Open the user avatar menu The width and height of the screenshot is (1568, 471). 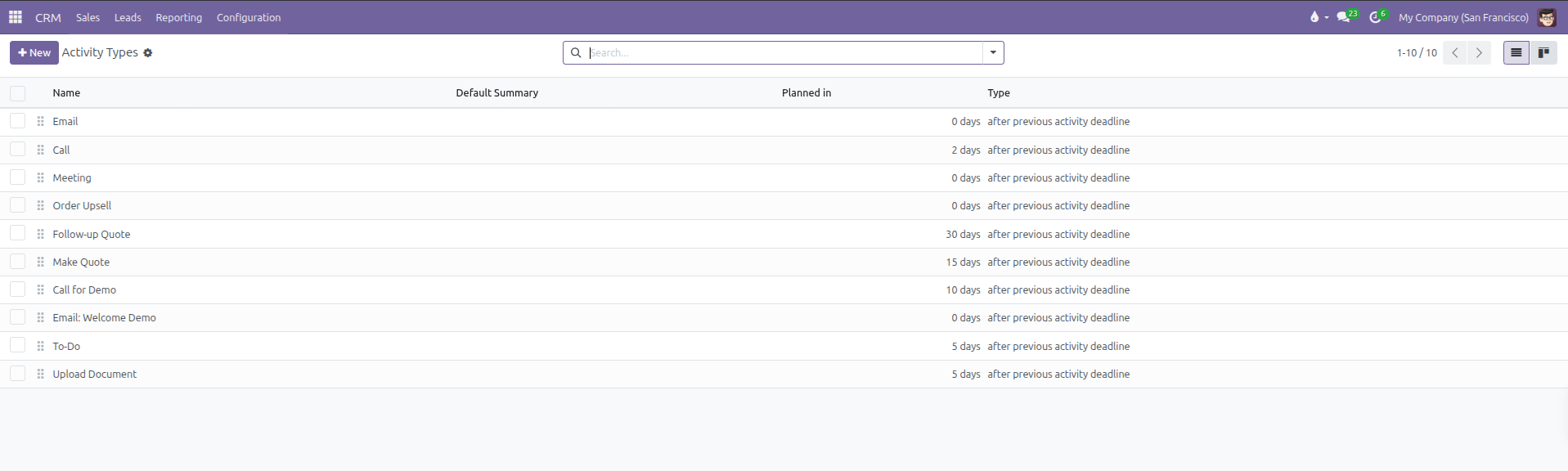click(x=1547, y=17)
